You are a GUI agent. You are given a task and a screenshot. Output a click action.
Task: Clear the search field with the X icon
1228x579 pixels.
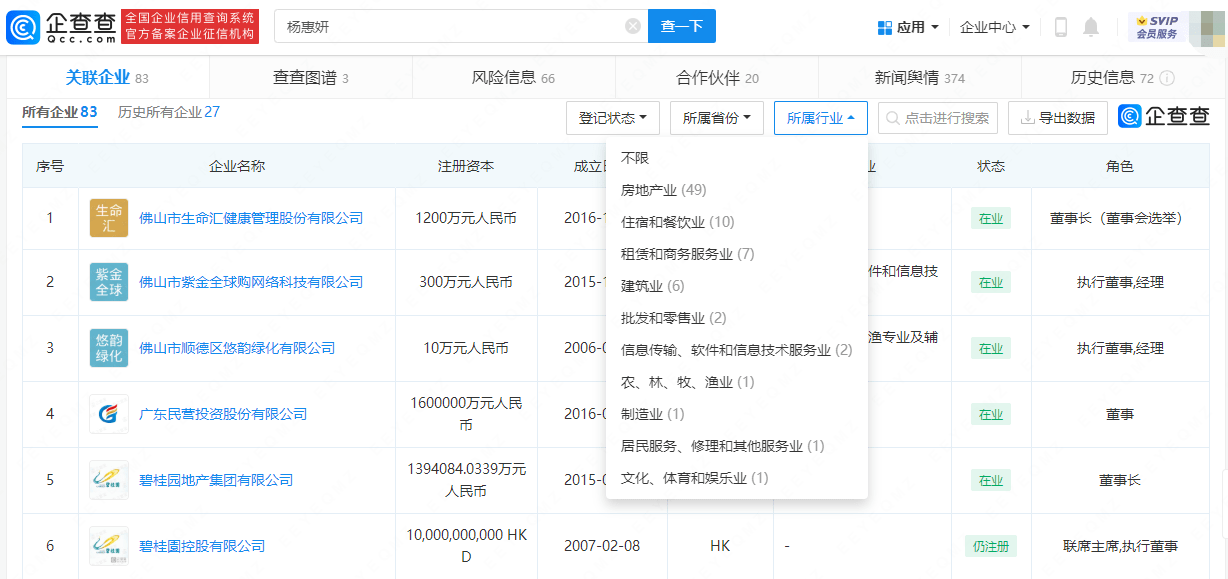[633, 27]
